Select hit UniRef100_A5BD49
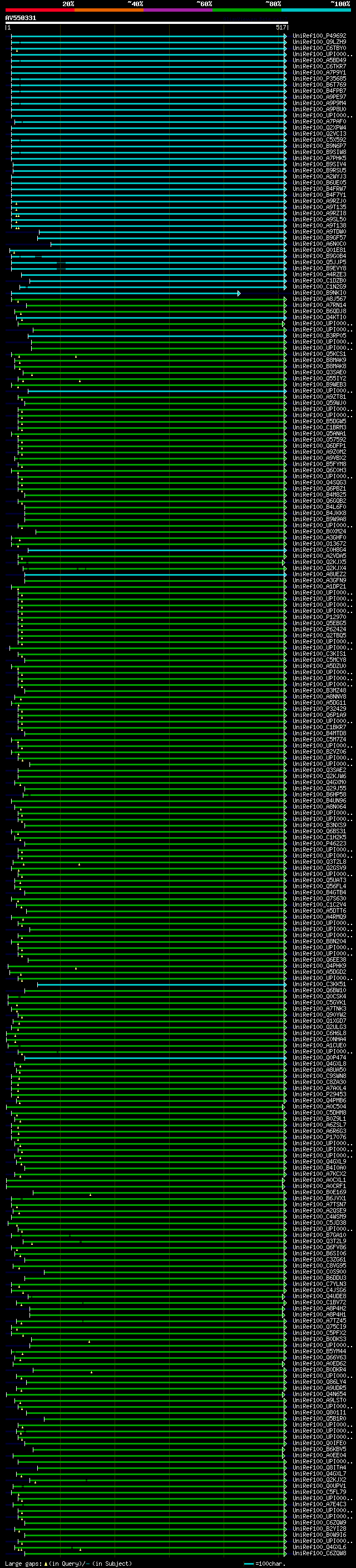 pos(319,60)
